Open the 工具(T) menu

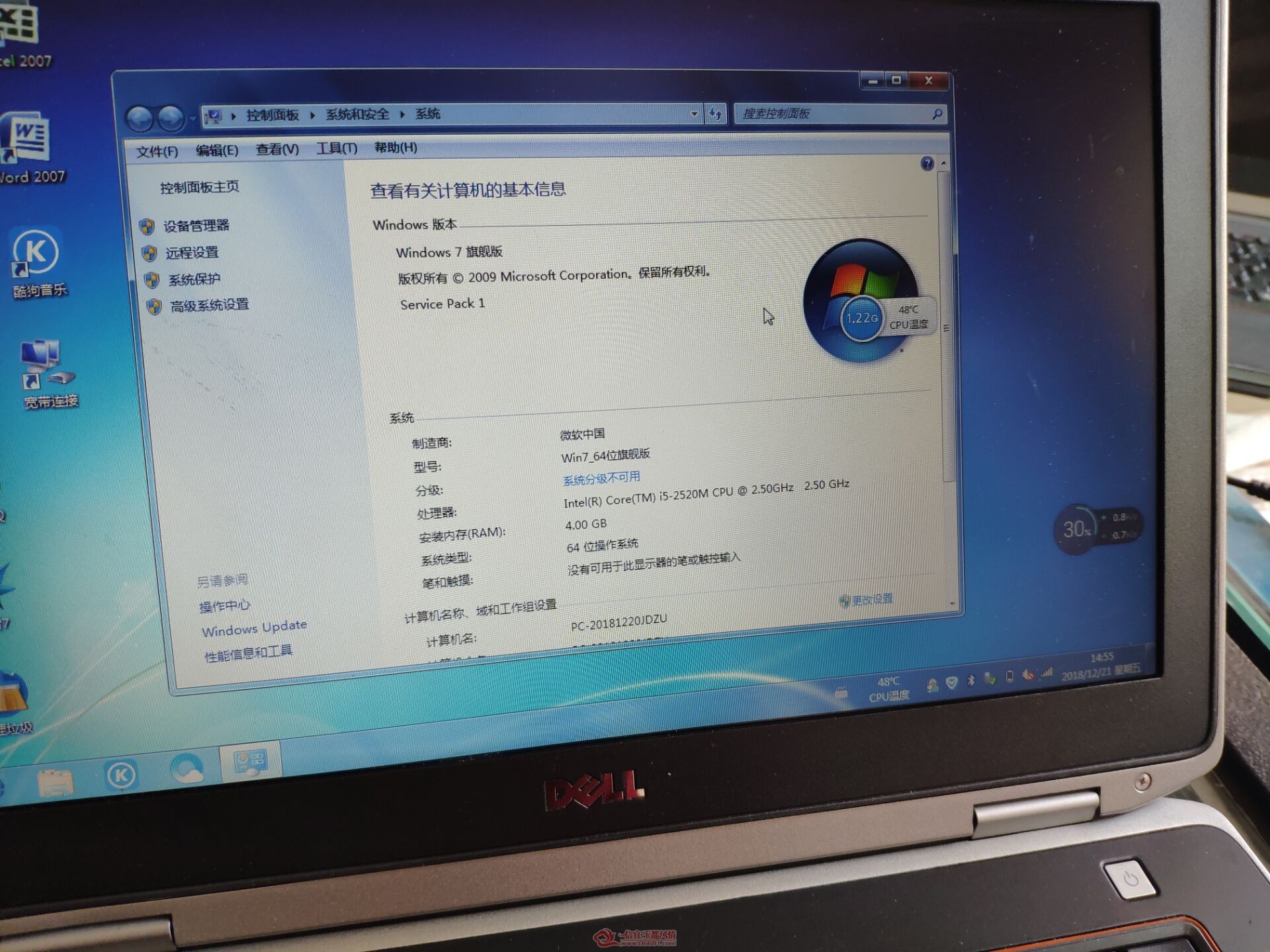tap(336, 148)
